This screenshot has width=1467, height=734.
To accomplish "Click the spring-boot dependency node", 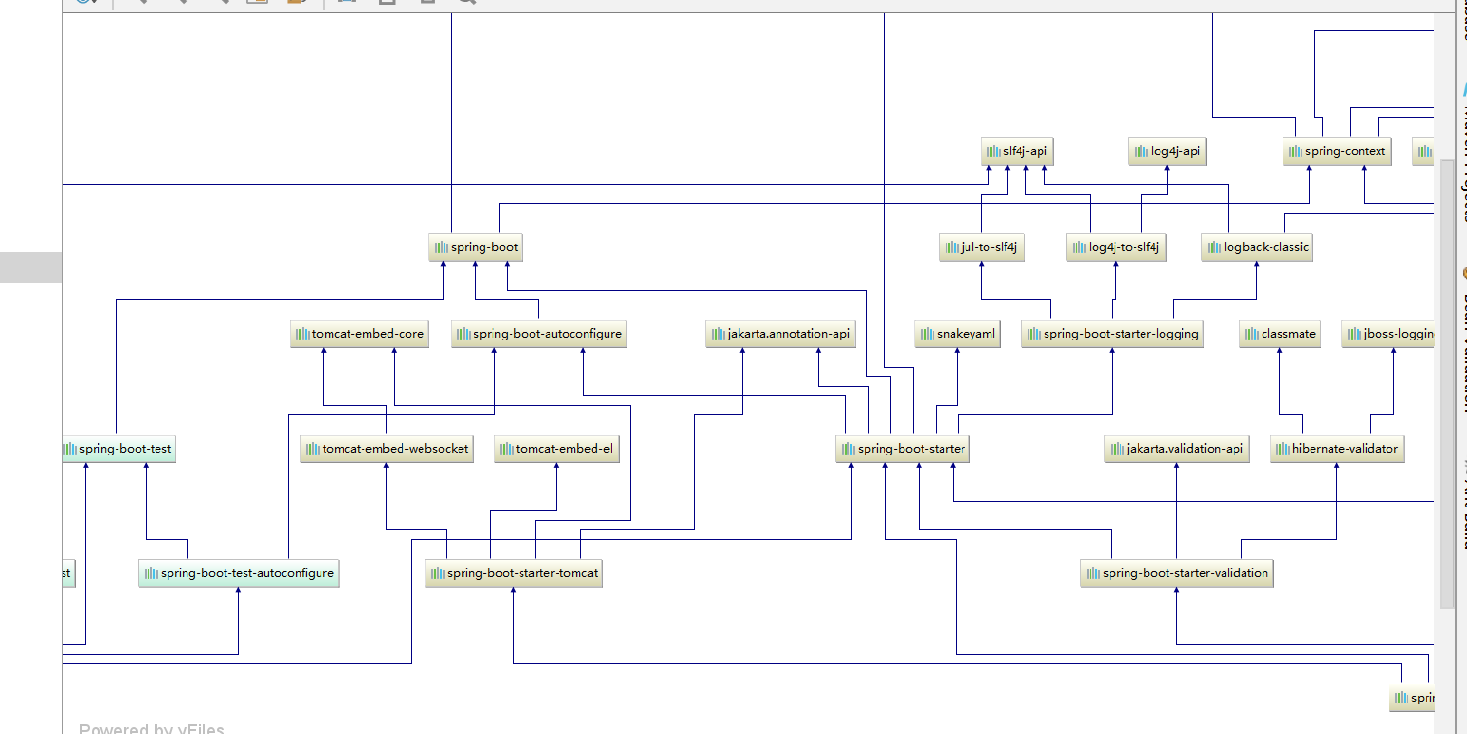I will (x=475, y=247).
